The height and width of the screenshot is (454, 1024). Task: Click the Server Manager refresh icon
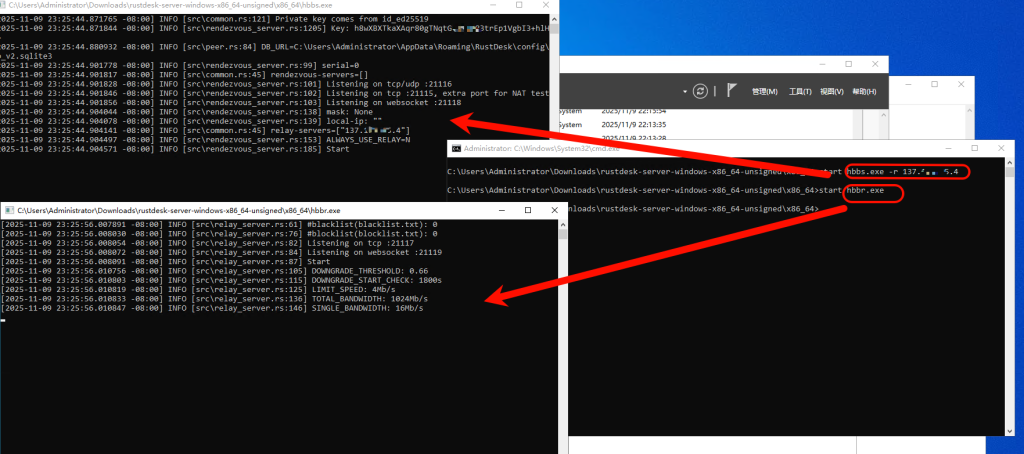tap(700, 91)
